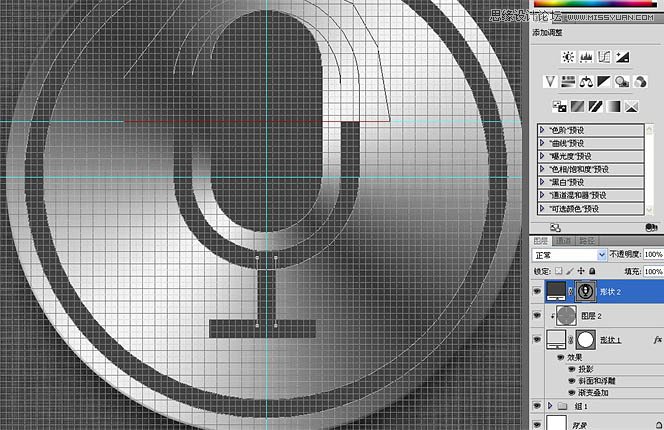
Task: Select the 形状 1 color fill thumbnail
Action: coord(556,340)
